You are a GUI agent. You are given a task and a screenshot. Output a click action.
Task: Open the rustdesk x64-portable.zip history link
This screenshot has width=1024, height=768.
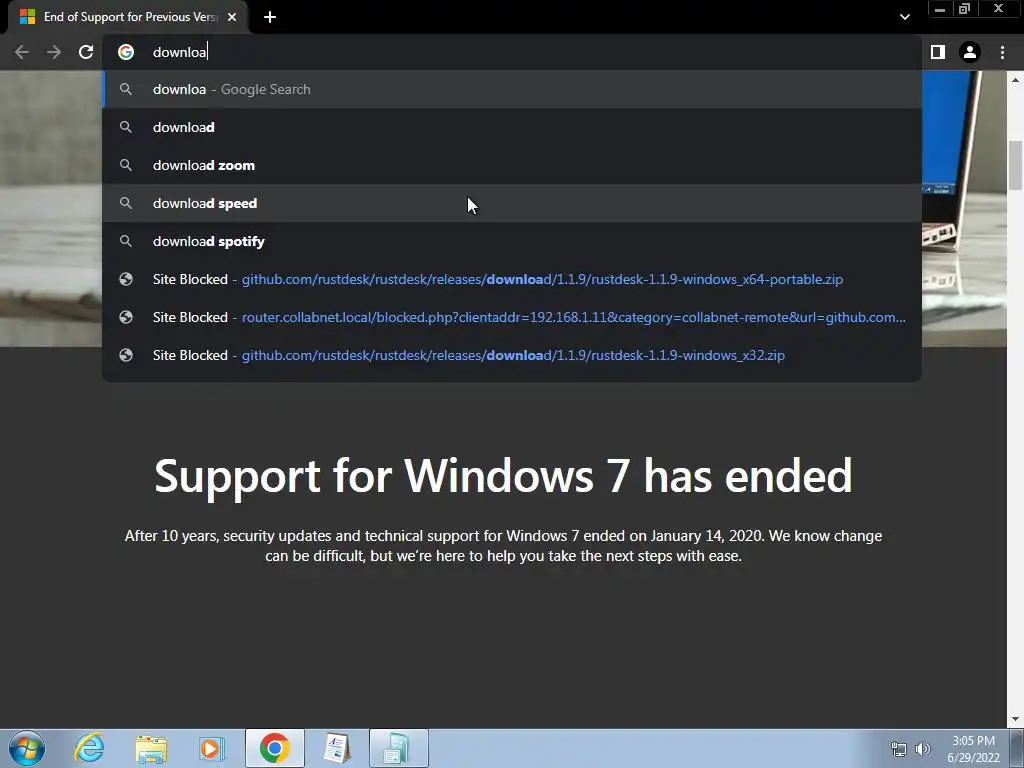coord(512,280)
